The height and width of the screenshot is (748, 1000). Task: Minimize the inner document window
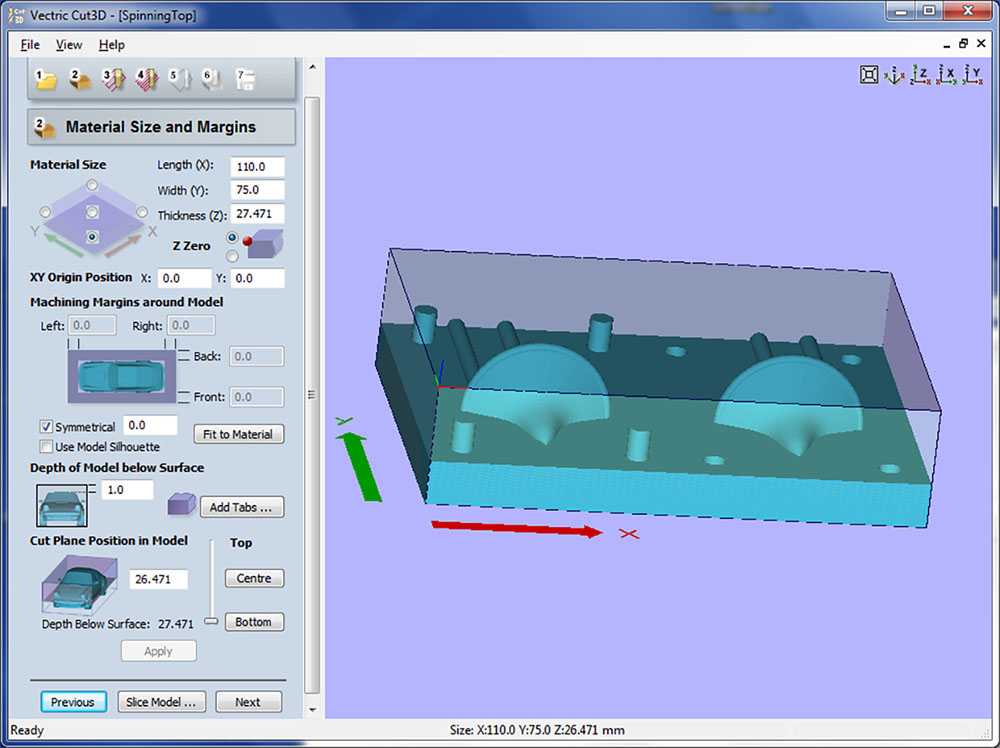(946, 45)
